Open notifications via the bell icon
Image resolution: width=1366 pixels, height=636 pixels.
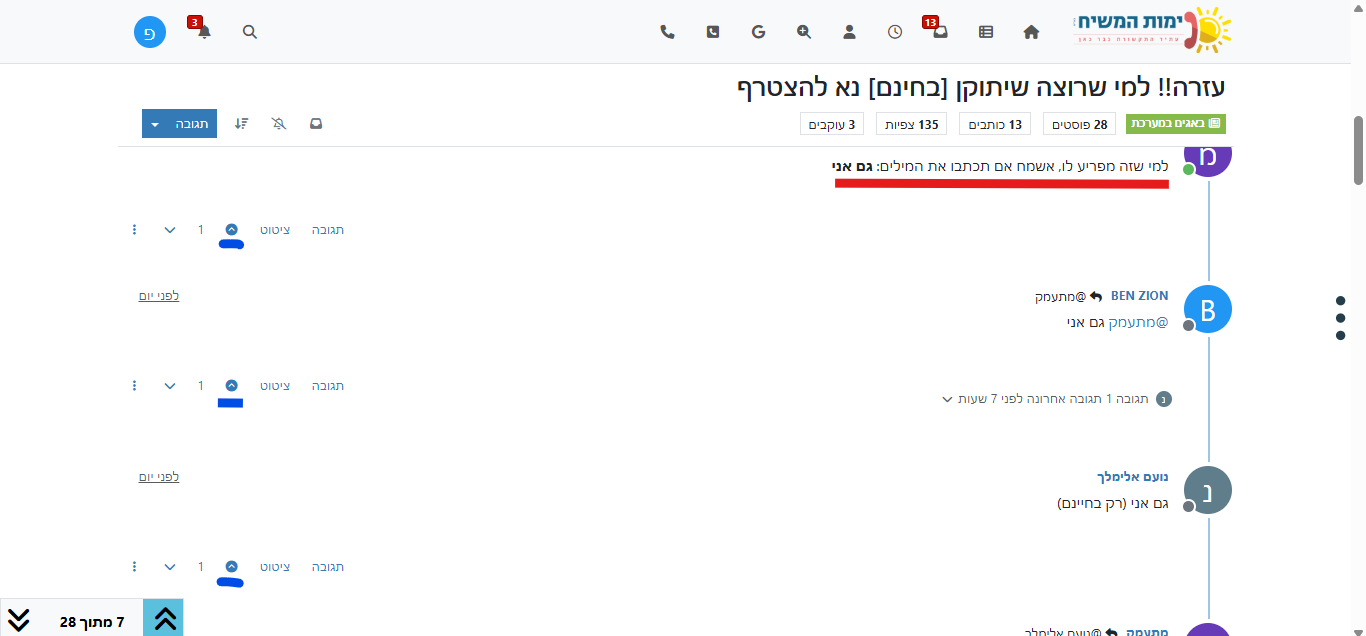tap(202, 31)
